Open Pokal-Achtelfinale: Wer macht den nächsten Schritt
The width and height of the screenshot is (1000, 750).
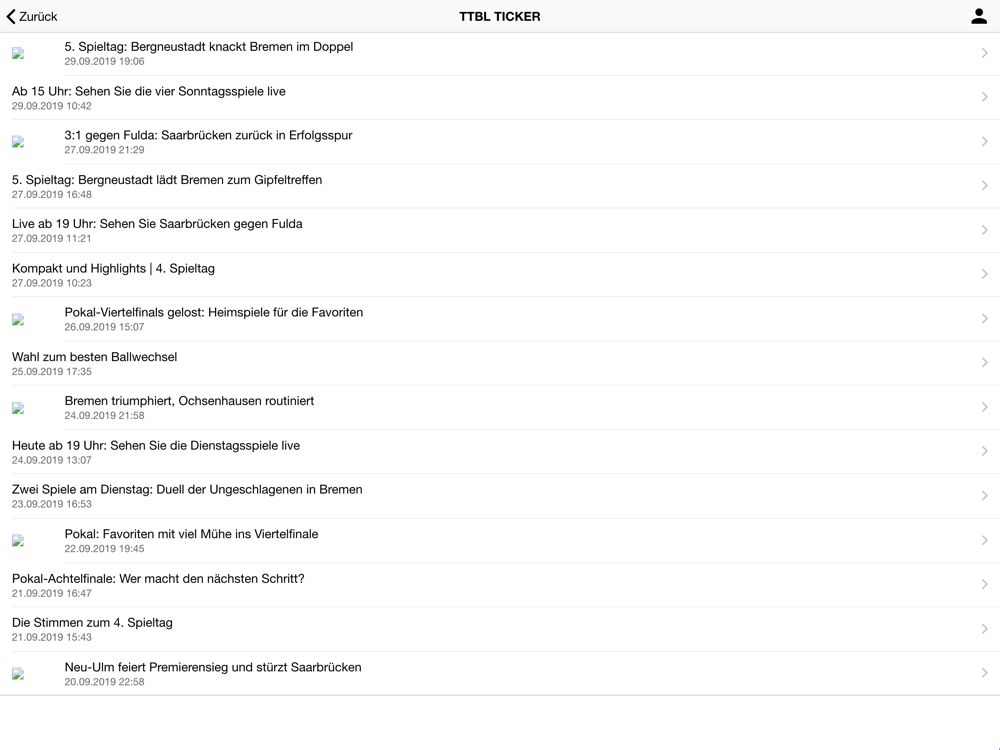click(x=500, y=585)
